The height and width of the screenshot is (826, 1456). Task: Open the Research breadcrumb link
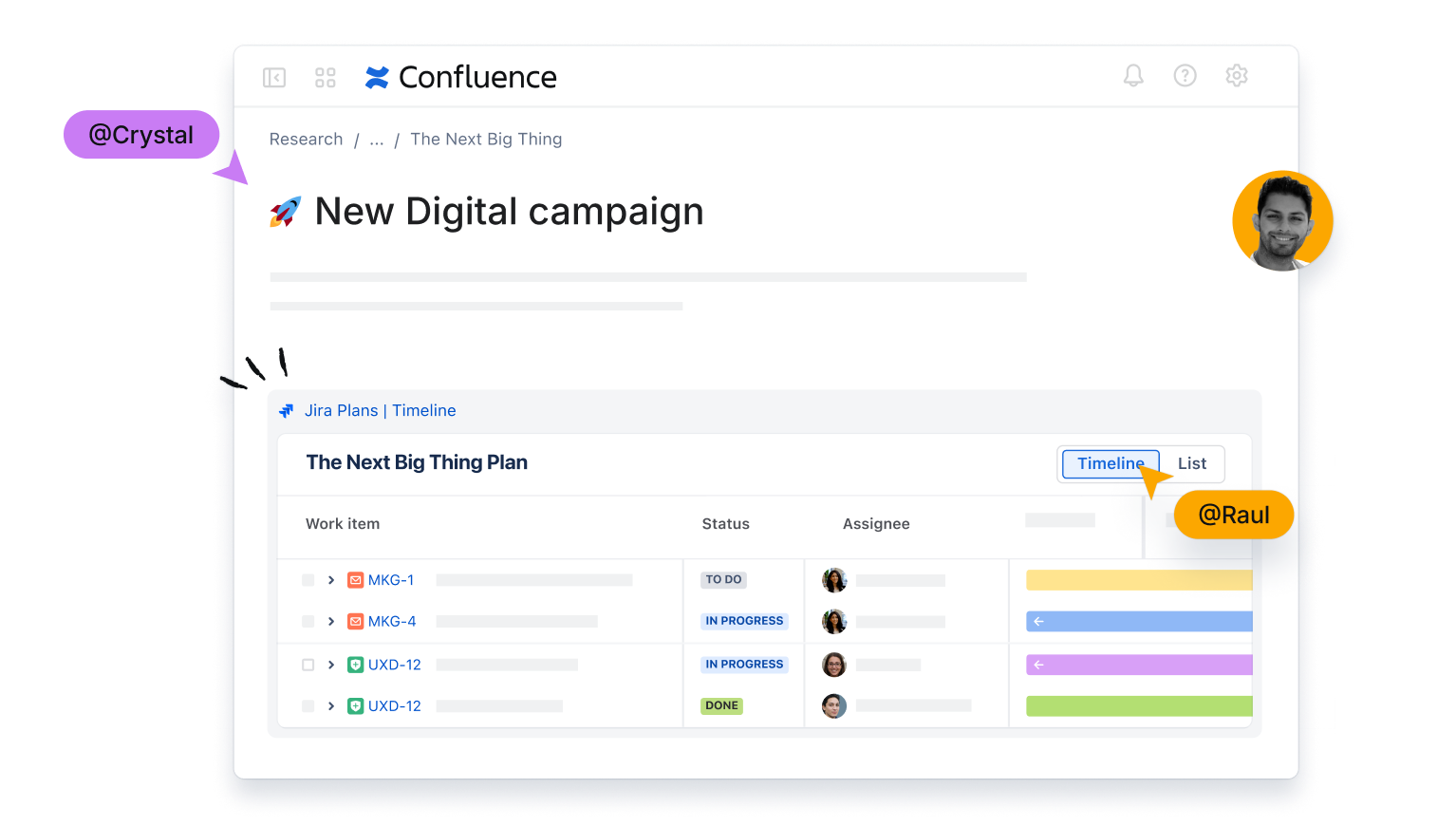click(306, 140)
